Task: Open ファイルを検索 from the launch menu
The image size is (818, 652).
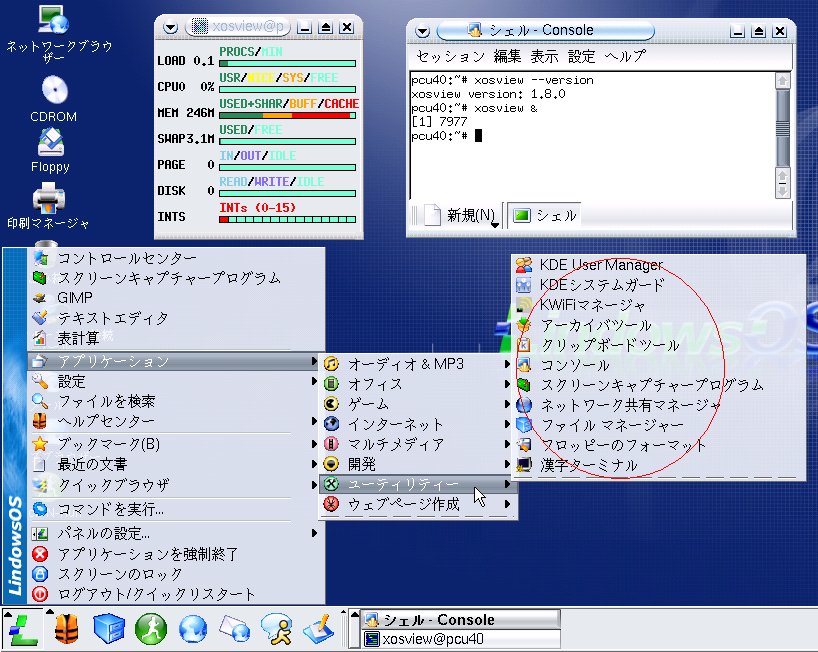Action: tap(176, 401)
